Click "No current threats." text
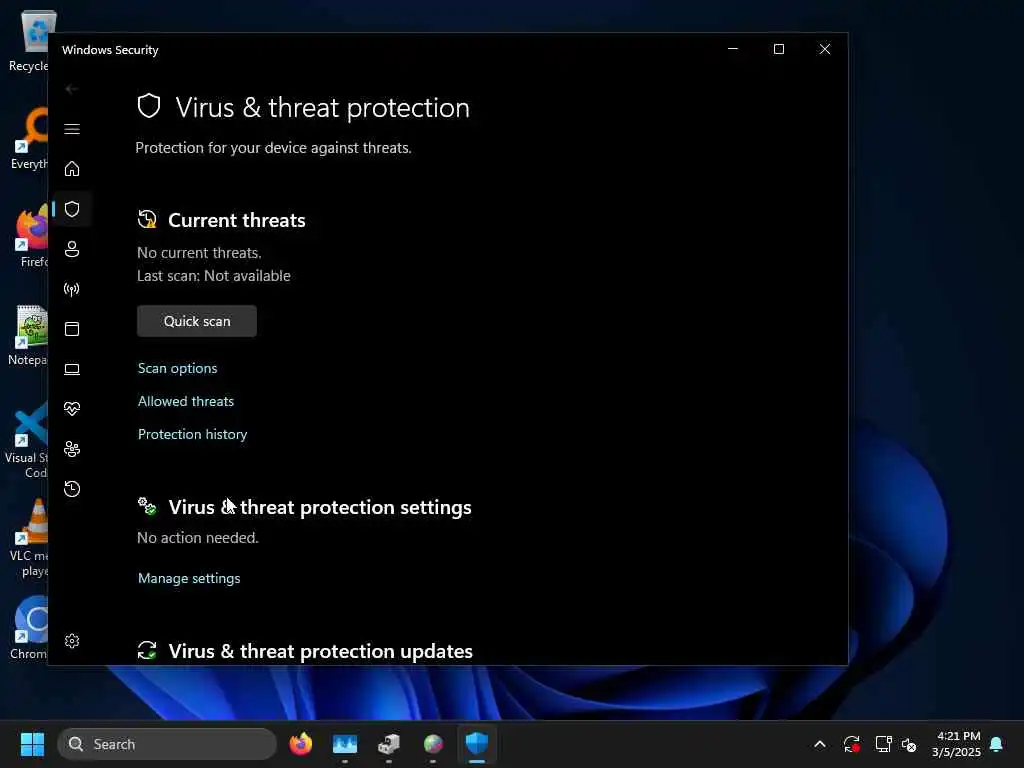1024x768 pixels. click(x=199, y=253)
